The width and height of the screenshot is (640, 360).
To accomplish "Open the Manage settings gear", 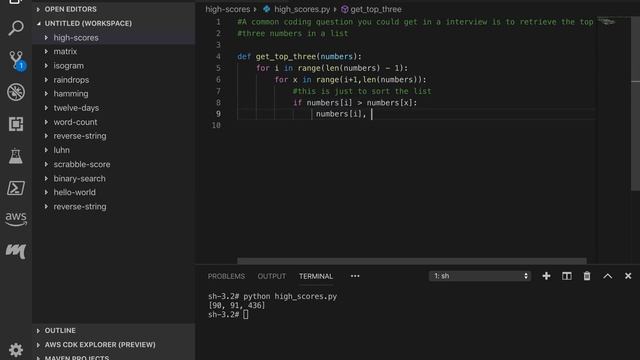I will click(16, 350).
